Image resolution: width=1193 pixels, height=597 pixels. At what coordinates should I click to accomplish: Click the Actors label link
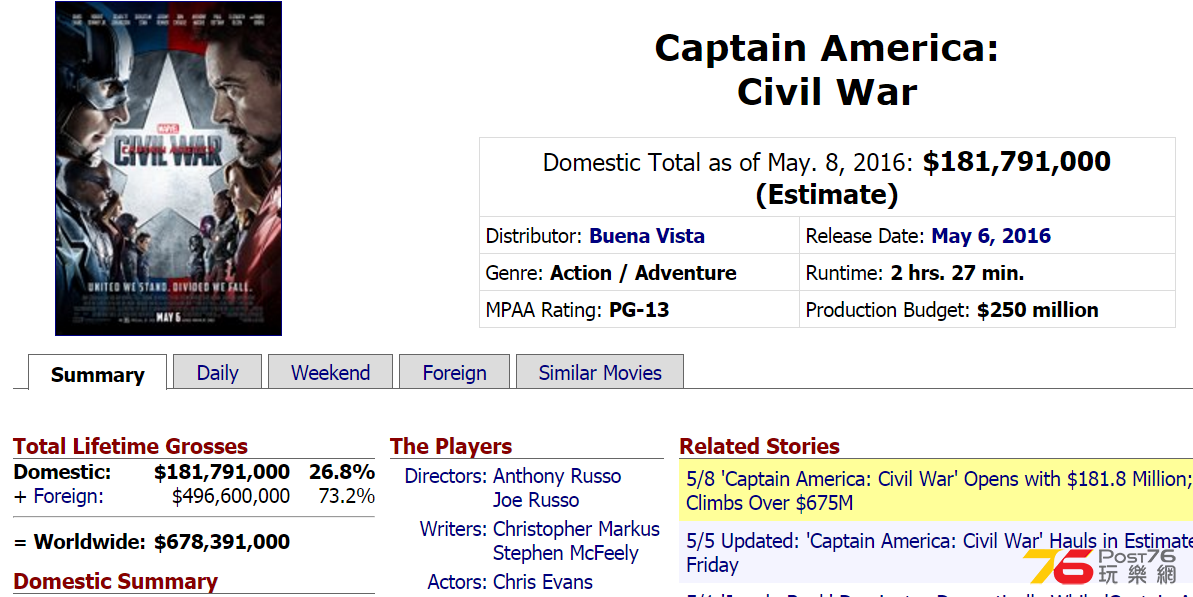(x=457, y=582)
